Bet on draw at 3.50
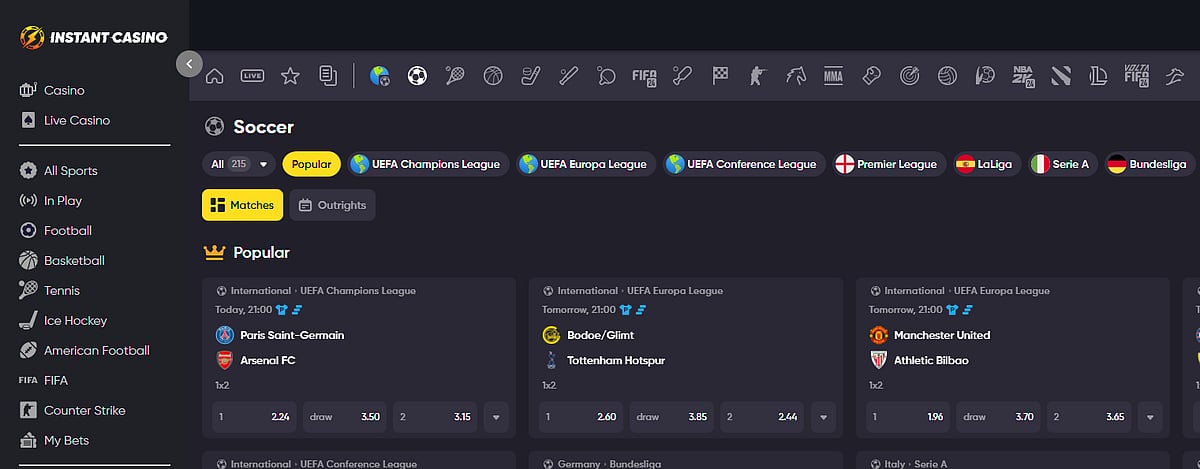Screen dimensions: 1200x469 point(345,417)
